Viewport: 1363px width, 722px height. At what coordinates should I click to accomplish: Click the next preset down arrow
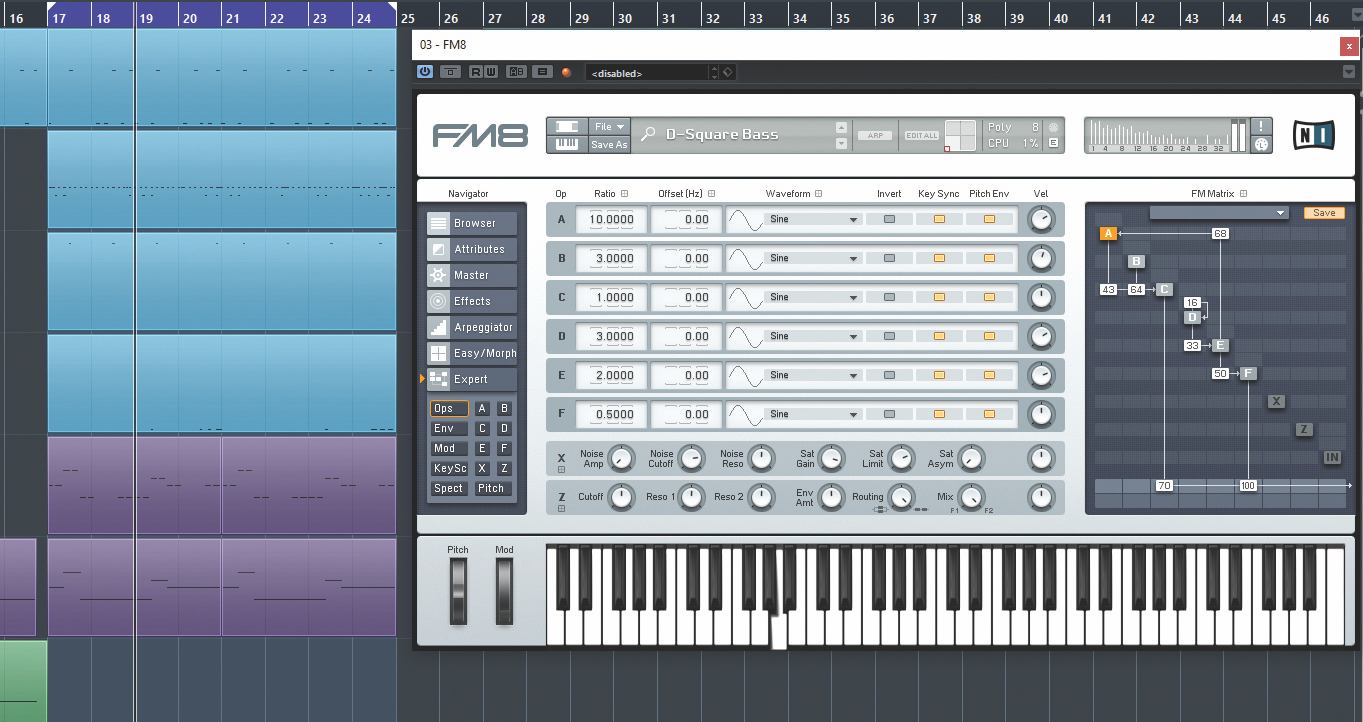tap(842, 143)
